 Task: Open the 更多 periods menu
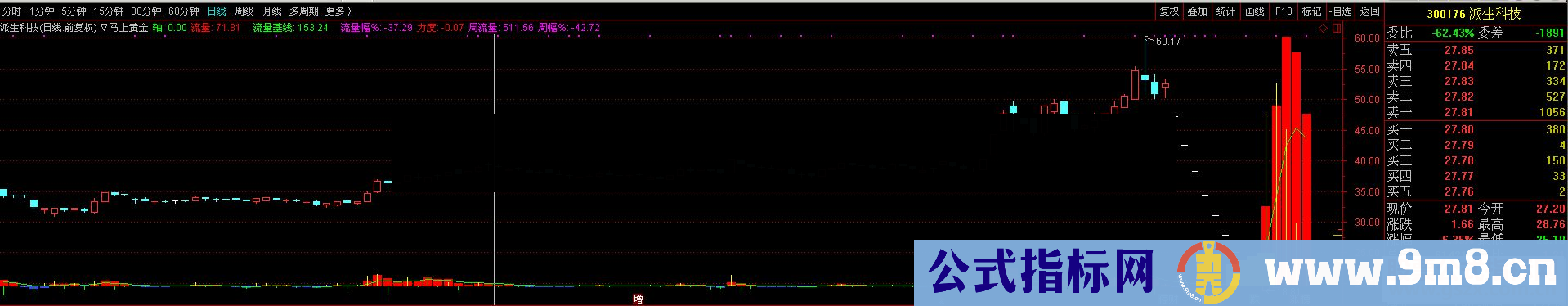pyautogui.click(x=338, y=11)
